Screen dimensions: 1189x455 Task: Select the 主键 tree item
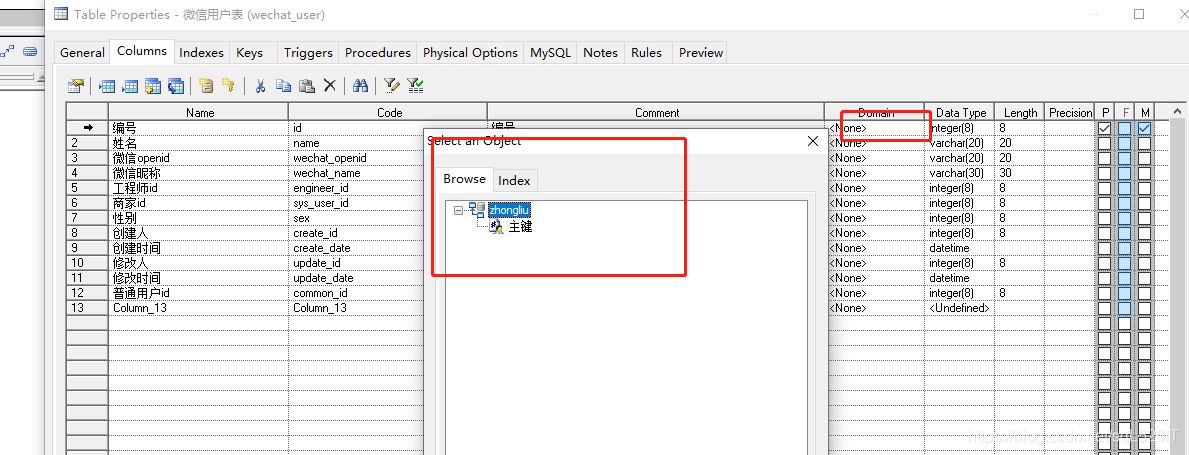pyautogui.click(x=520, y=226)
